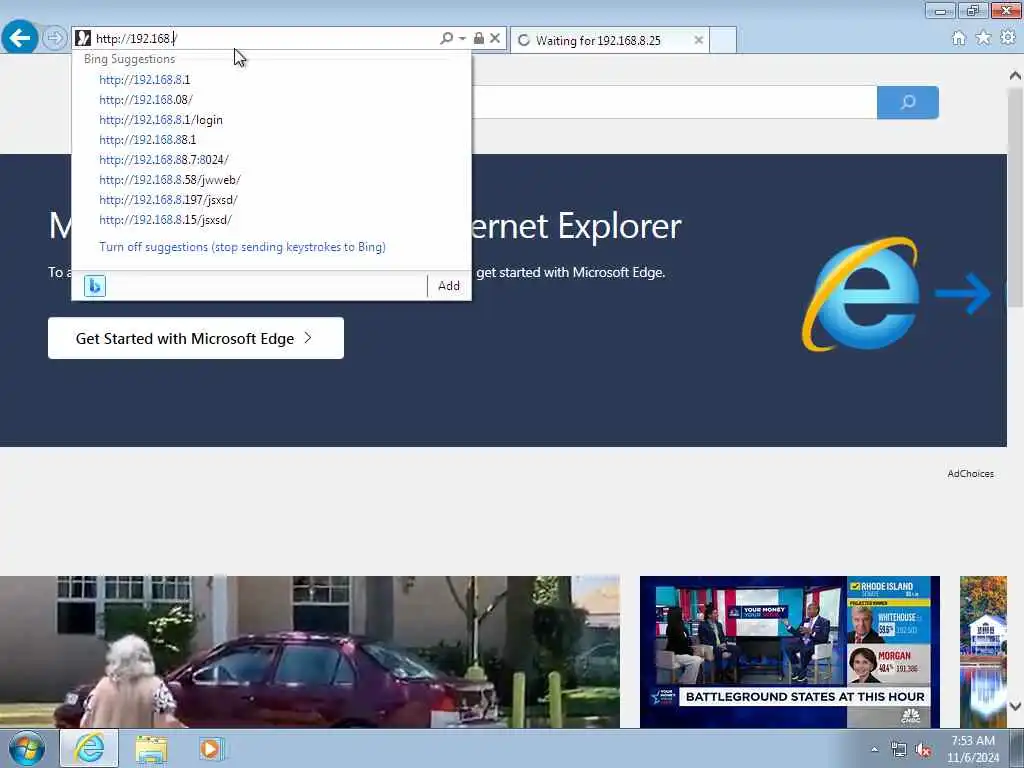This screenshot has width=1024, height=768.
Task: Click inside the page search box
Action: point(674,103)
